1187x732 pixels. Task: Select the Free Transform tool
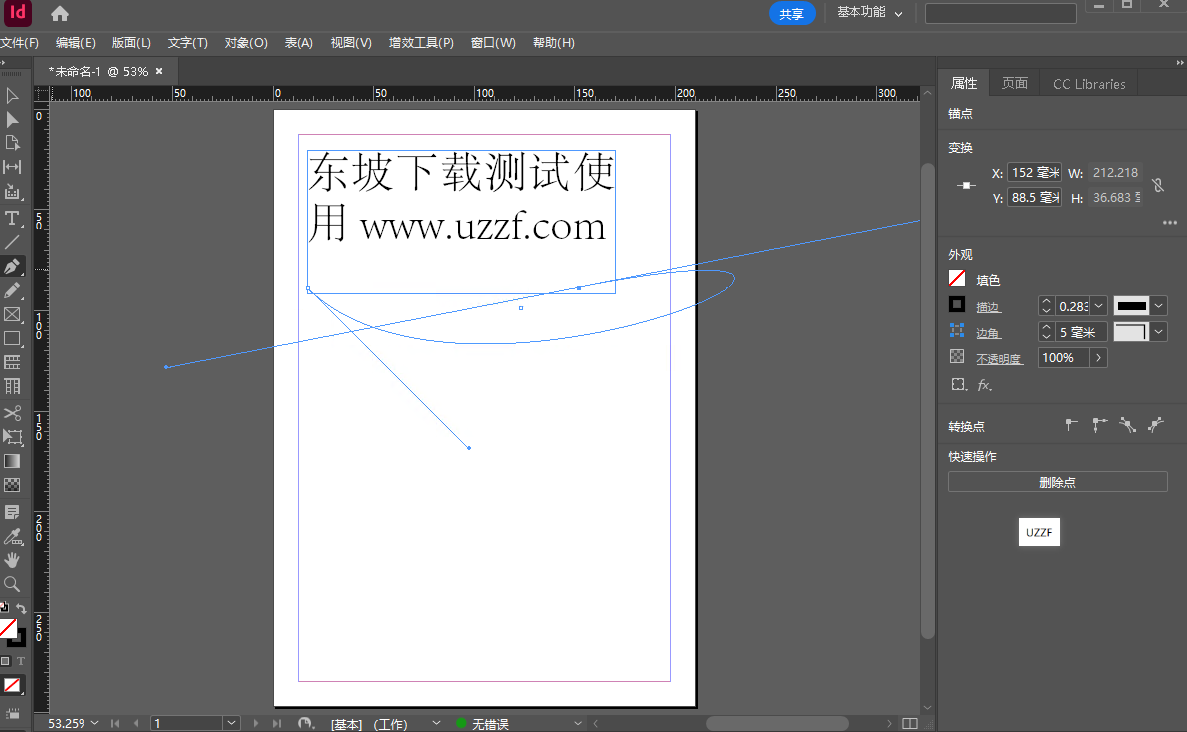[12, 437]
